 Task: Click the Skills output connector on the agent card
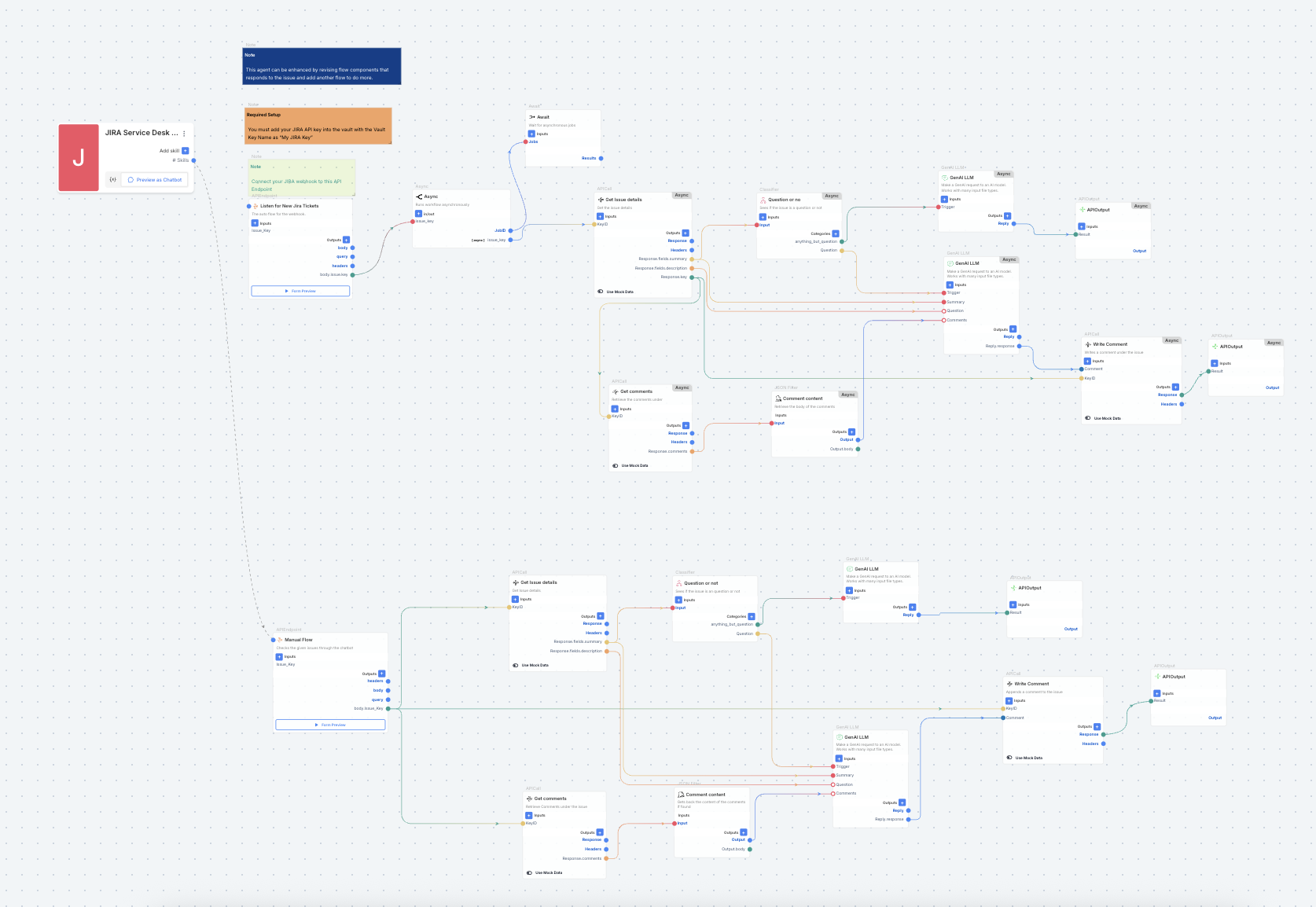pyautogui.click(x=193, y=160)
